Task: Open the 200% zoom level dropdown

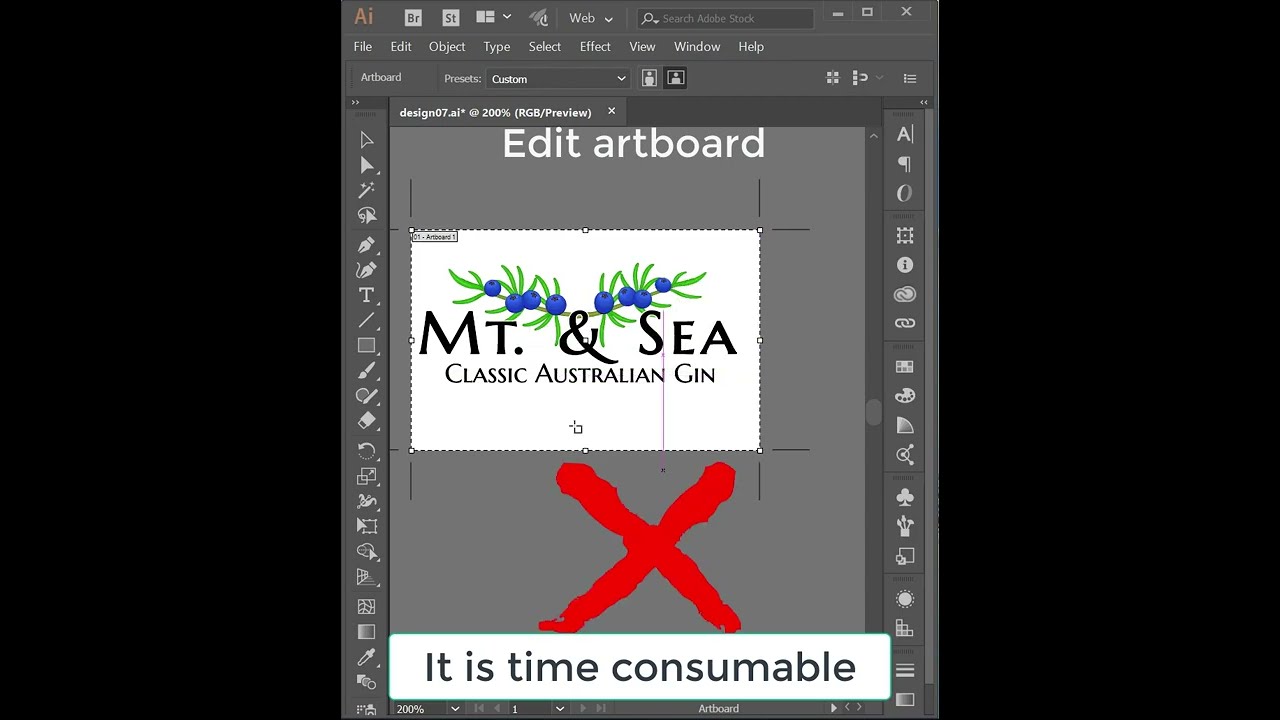Action: [x=456, y=709]
